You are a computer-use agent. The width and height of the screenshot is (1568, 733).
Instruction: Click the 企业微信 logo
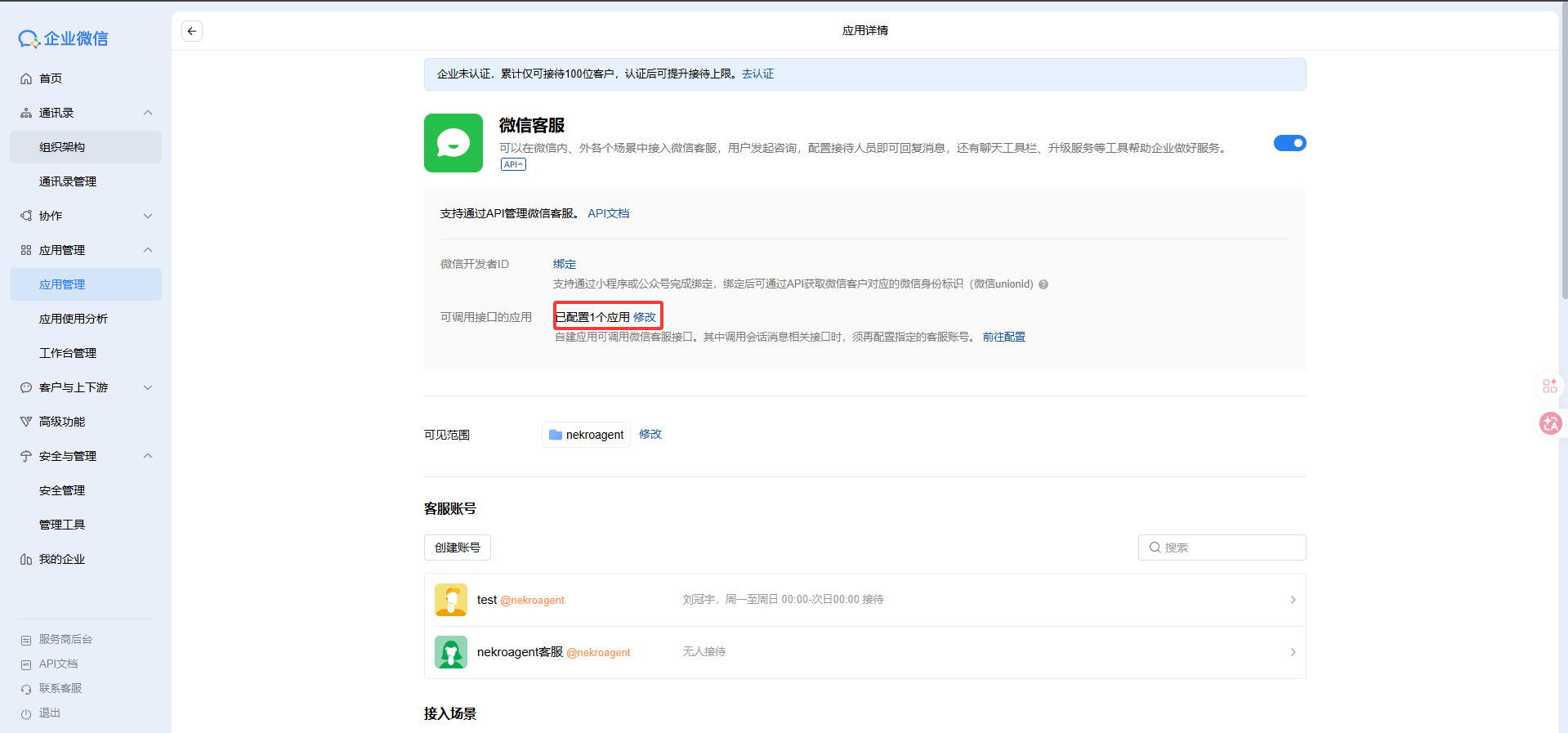[64, 38]
